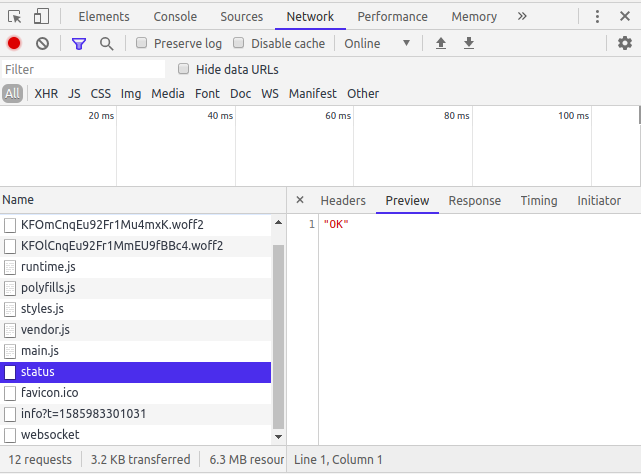The image size is (641, 474).
Task: Export HAR file with download arrow
Action: point(469,43)
